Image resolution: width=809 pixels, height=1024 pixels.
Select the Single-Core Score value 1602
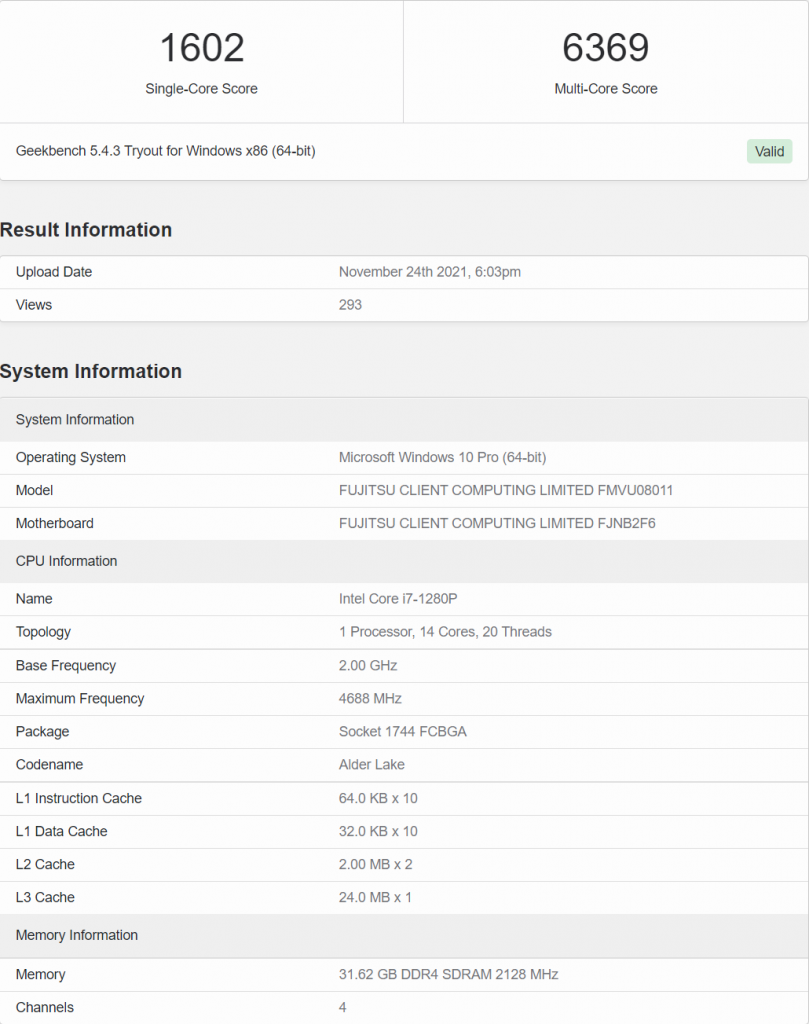click(x=201, y=47)
